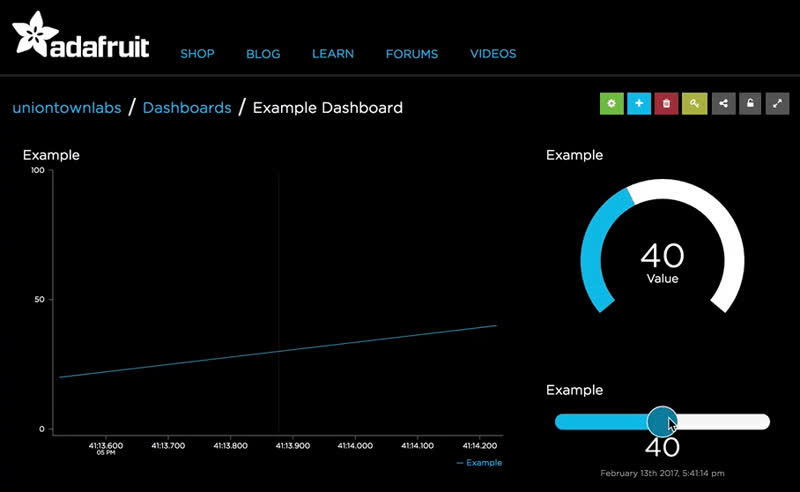Click the 100 label on y-axis

(x=38, y=170)
